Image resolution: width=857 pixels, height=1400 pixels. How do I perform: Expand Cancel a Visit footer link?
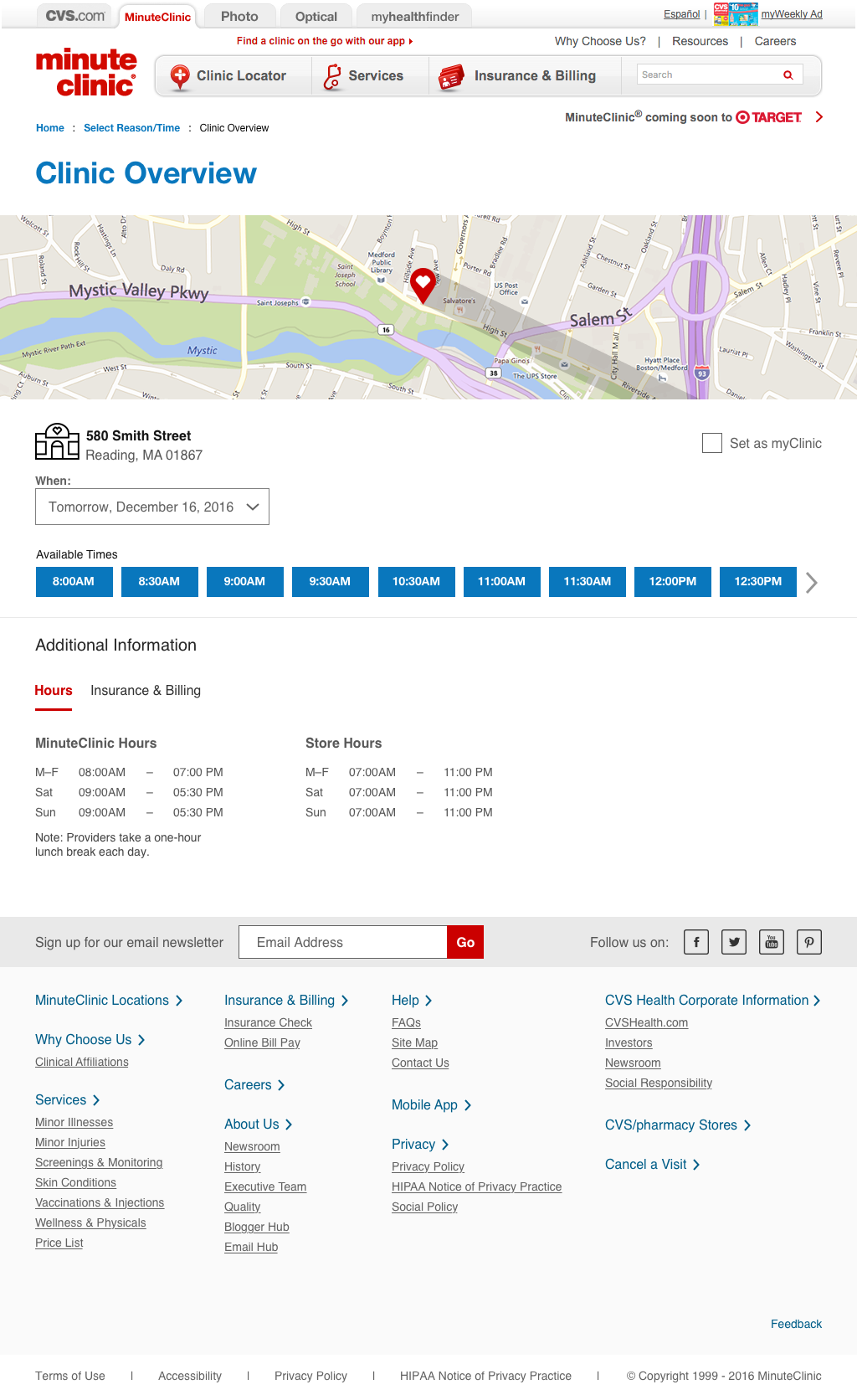(x=652, y=1164)
